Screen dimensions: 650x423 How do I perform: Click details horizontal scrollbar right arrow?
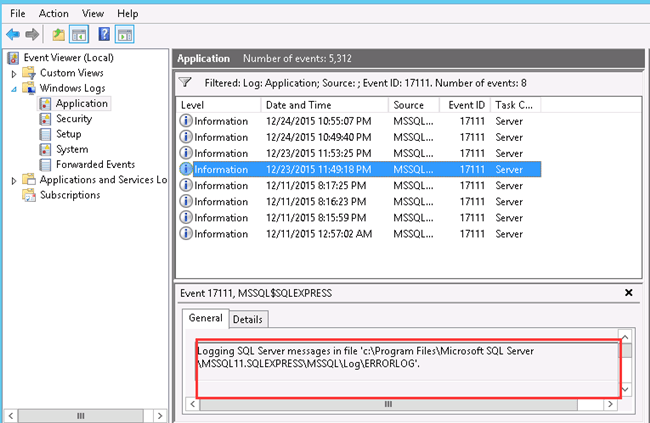(x=610, y=404)
